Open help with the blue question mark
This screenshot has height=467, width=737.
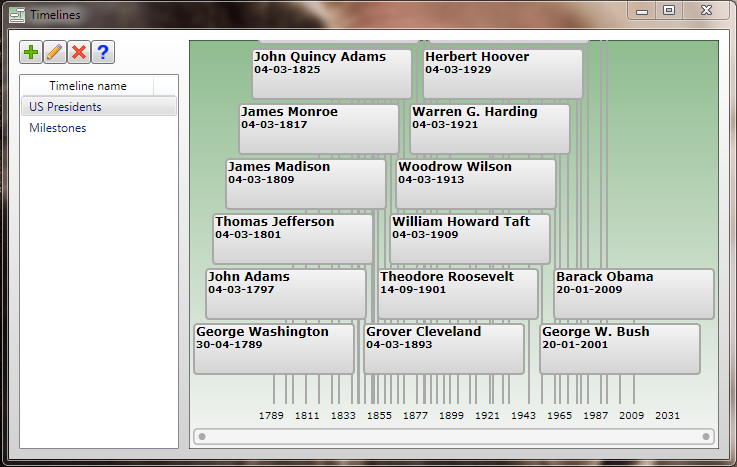coord(103,52)
